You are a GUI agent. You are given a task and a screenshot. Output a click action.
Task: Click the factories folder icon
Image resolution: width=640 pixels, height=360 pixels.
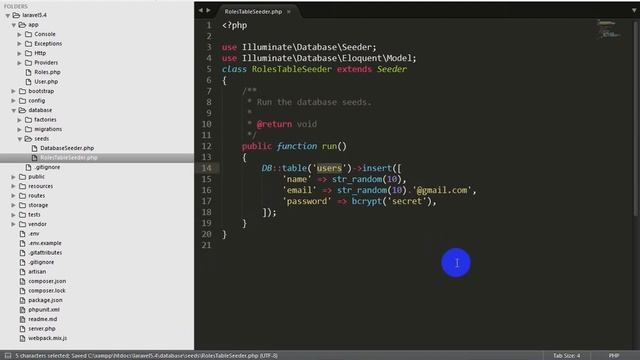pos(28,120)
